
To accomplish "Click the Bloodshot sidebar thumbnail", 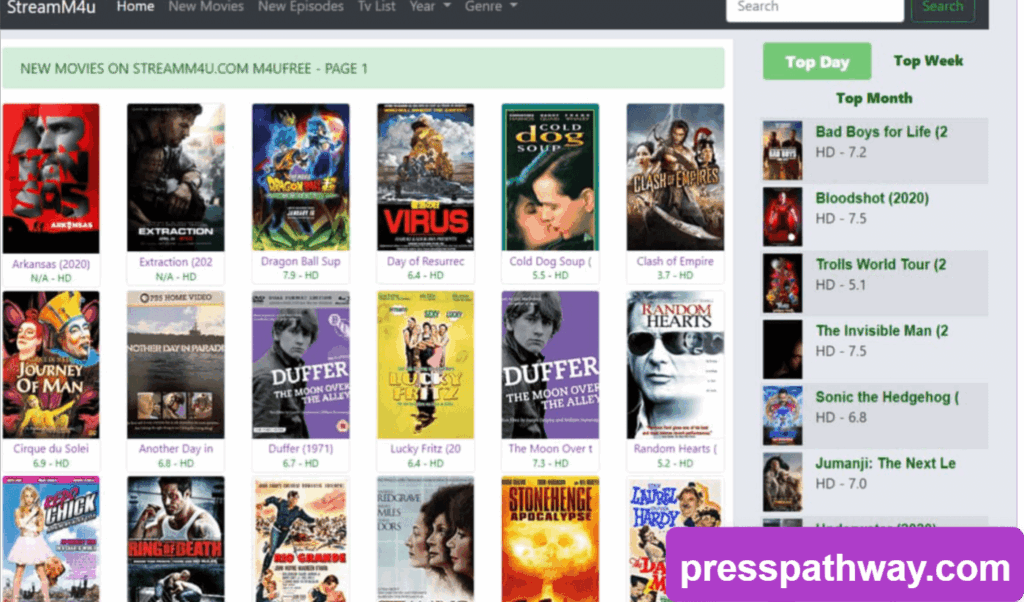I will [782, 217].
